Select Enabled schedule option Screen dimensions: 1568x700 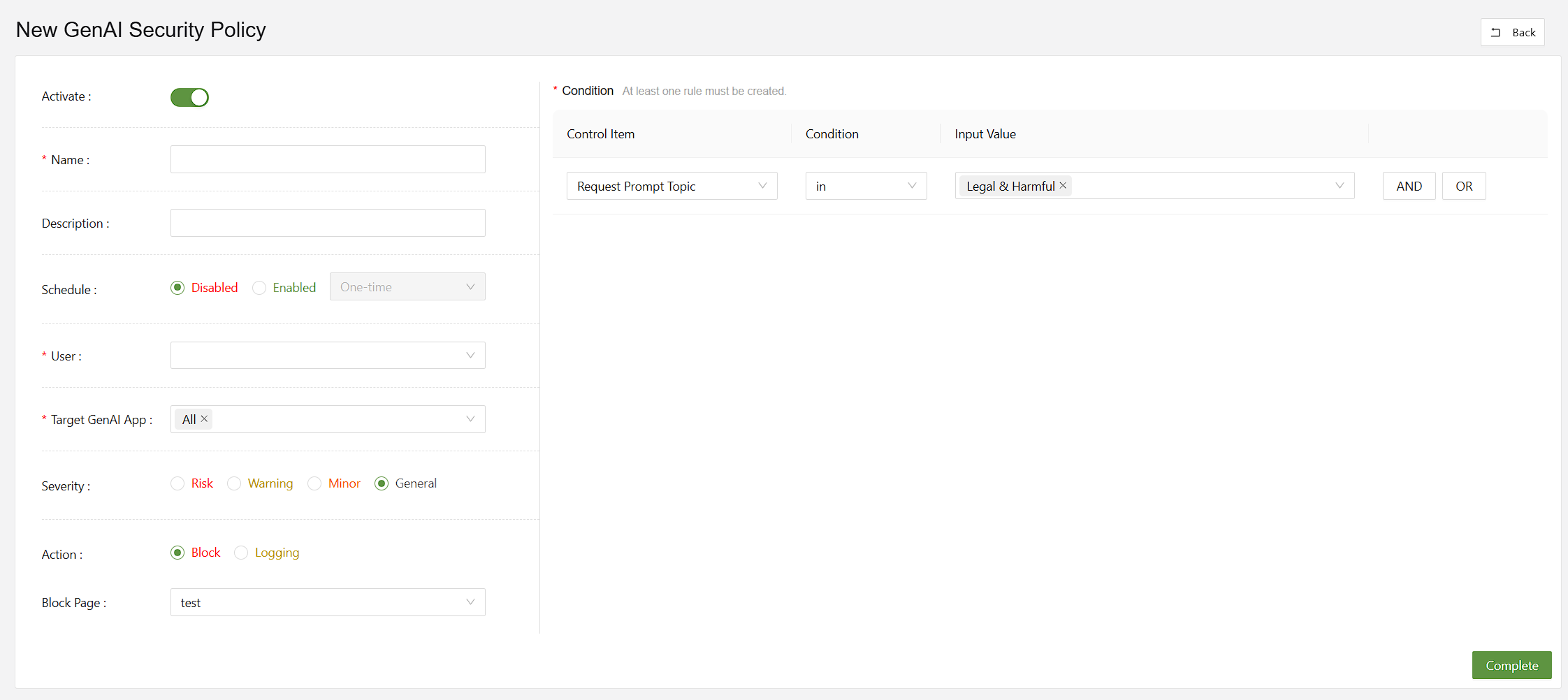[259, 288]
